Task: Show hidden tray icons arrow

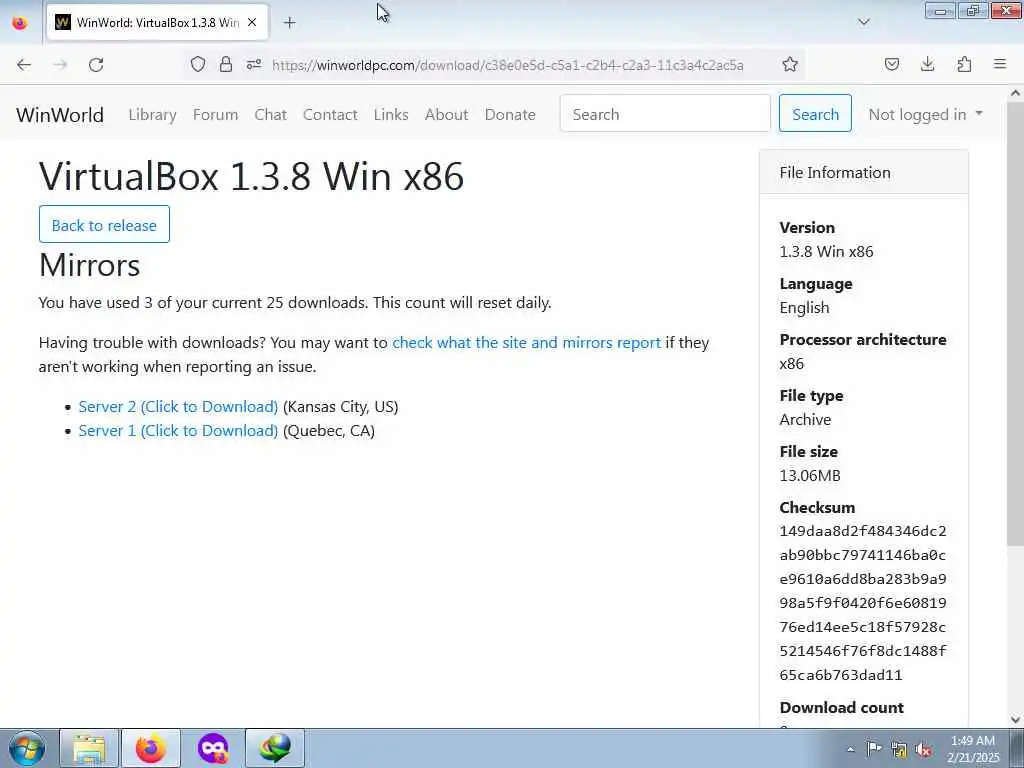Action: (x=850, y=749)
